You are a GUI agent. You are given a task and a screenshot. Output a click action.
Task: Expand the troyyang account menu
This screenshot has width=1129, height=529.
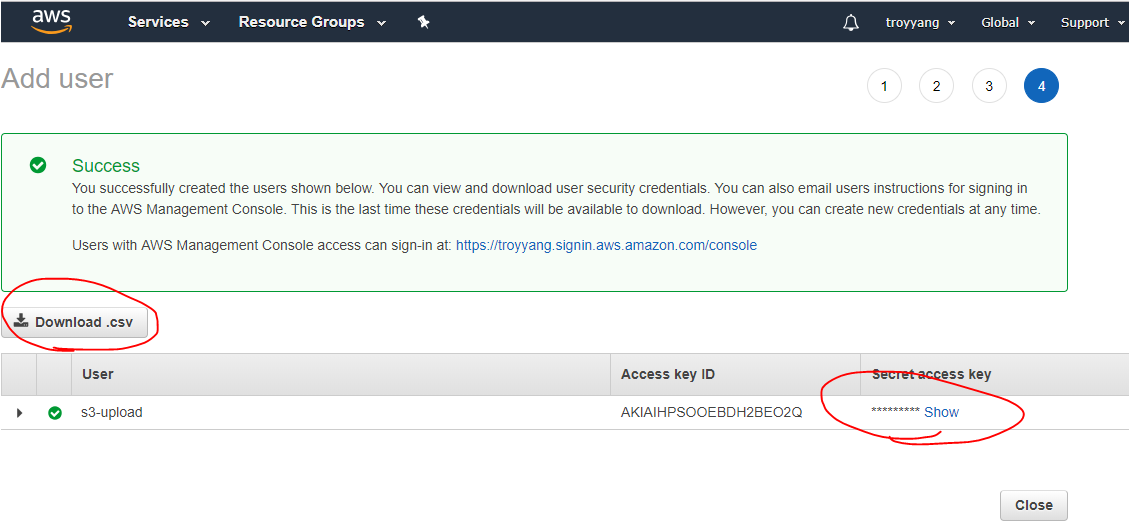tap(920, 22)
